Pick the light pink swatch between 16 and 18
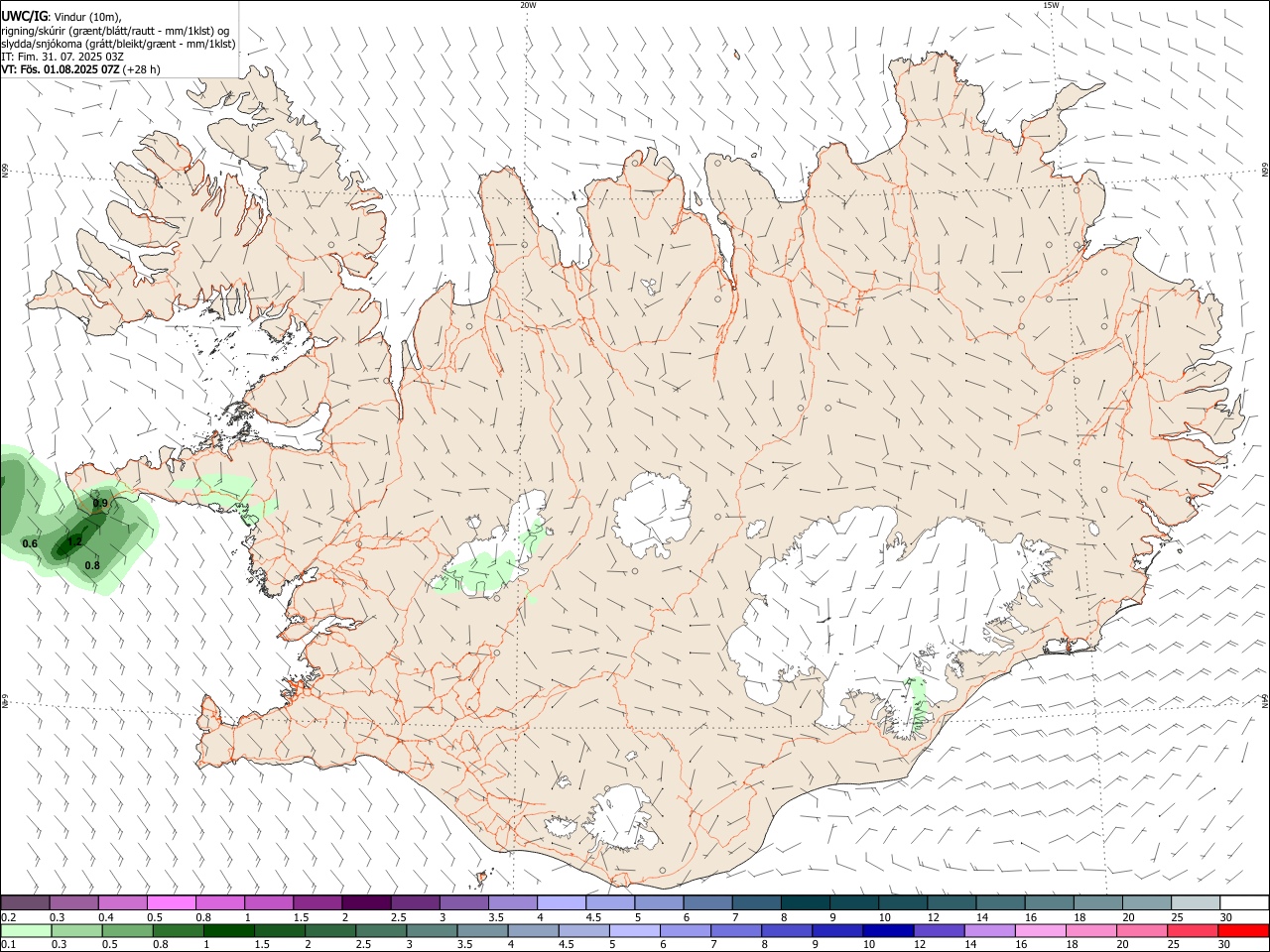The image size is (1270, 952). coord(1039,930)
